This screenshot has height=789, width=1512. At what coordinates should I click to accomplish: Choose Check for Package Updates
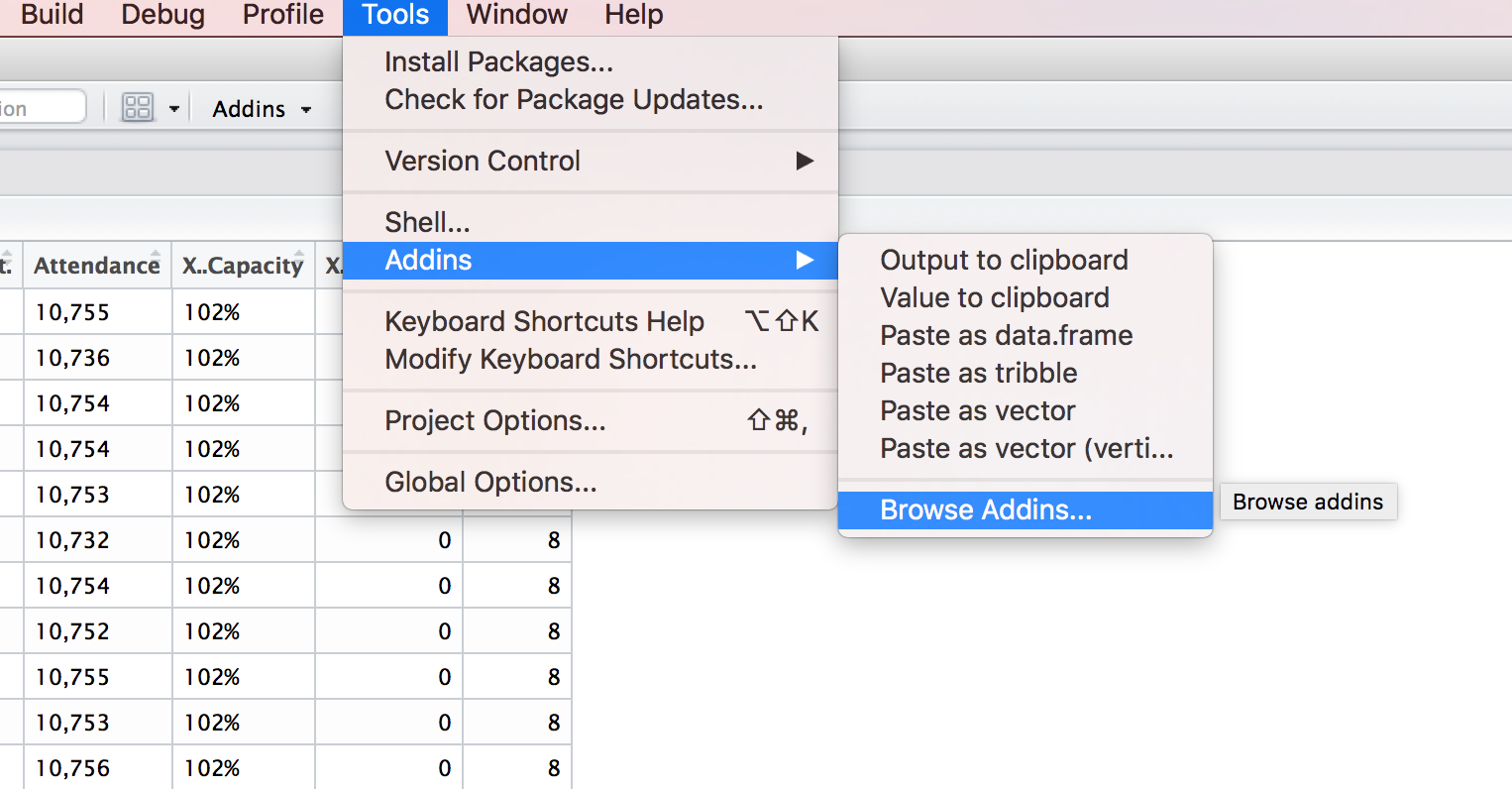574,99
